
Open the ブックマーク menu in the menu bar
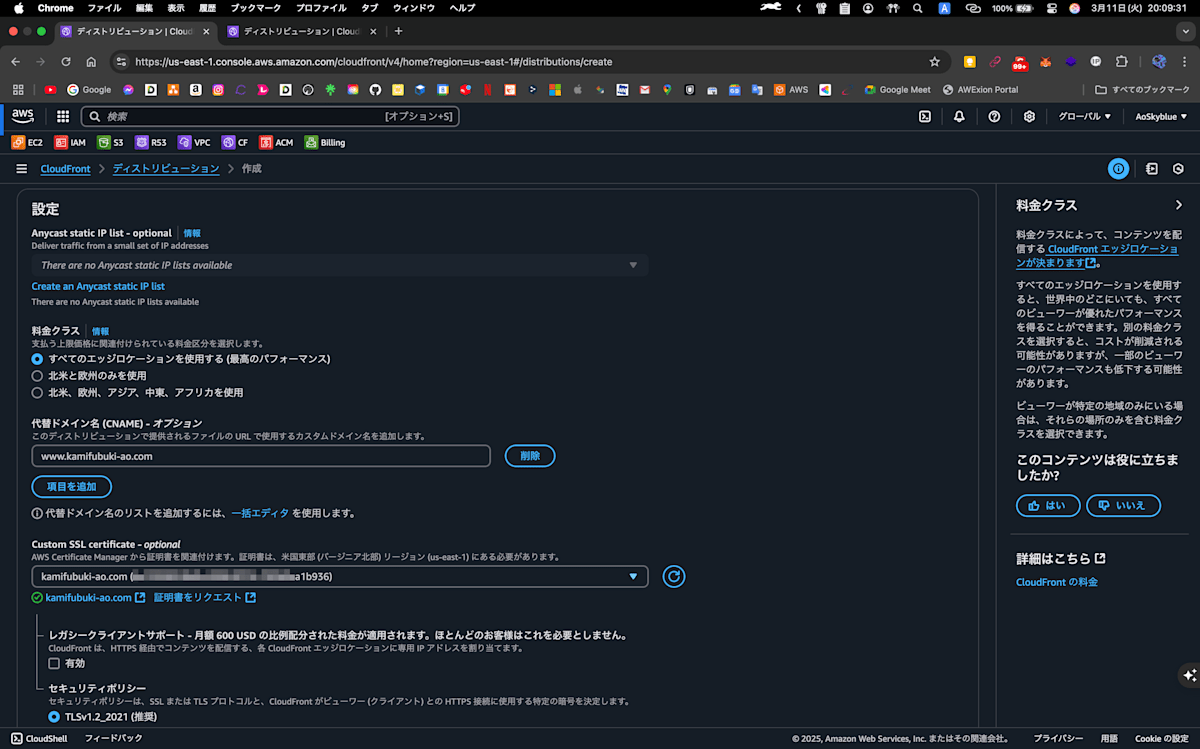pos(255,8)
